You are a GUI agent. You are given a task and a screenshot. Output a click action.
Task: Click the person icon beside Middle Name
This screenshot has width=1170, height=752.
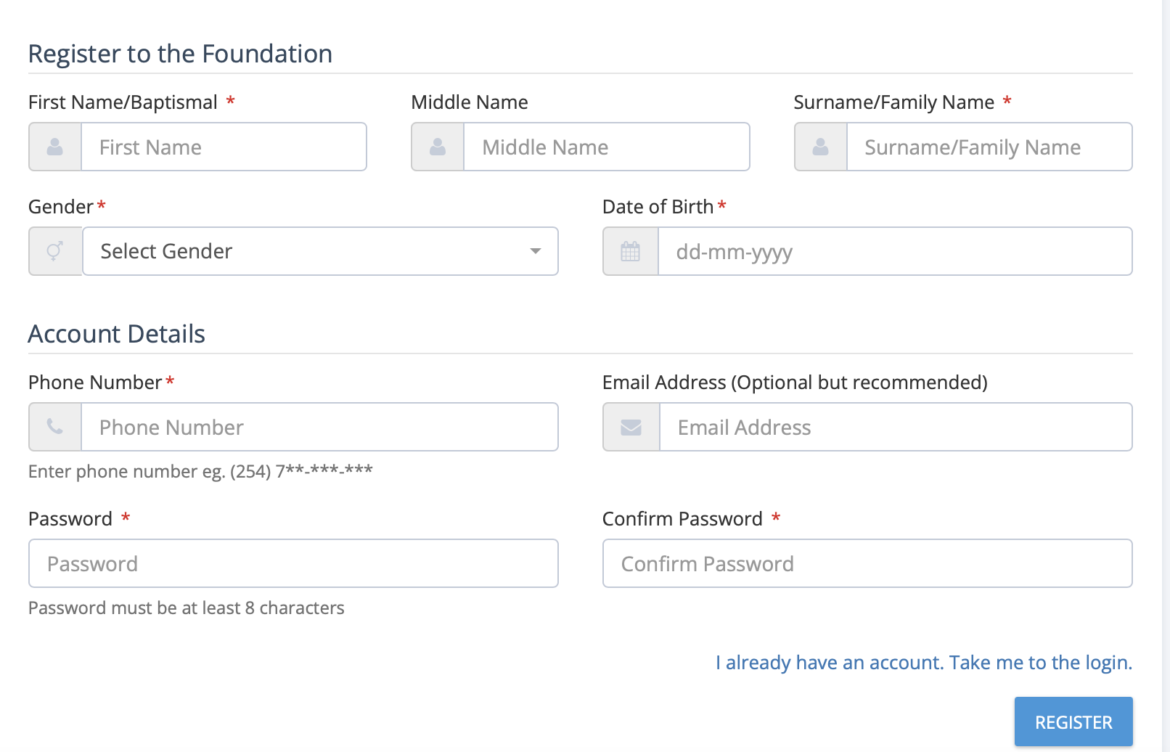pos(438,147)
